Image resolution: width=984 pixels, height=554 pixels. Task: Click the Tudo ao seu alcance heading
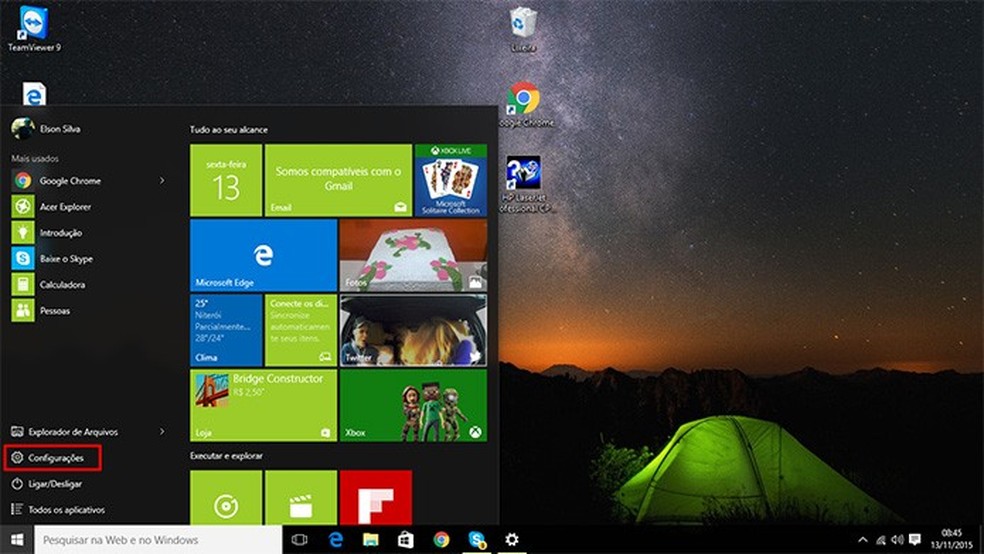click(229, 130)
